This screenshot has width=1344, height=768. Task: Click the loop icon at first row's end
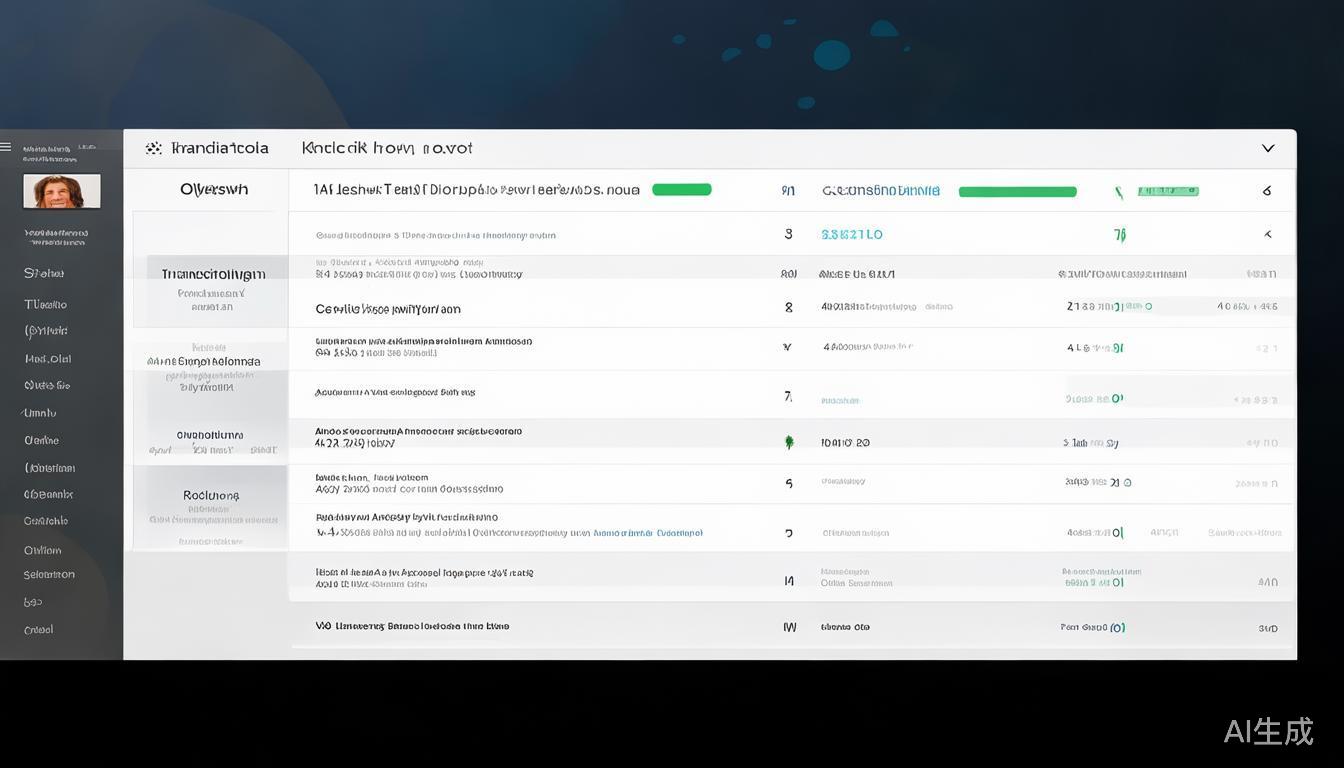(1267, 190)
